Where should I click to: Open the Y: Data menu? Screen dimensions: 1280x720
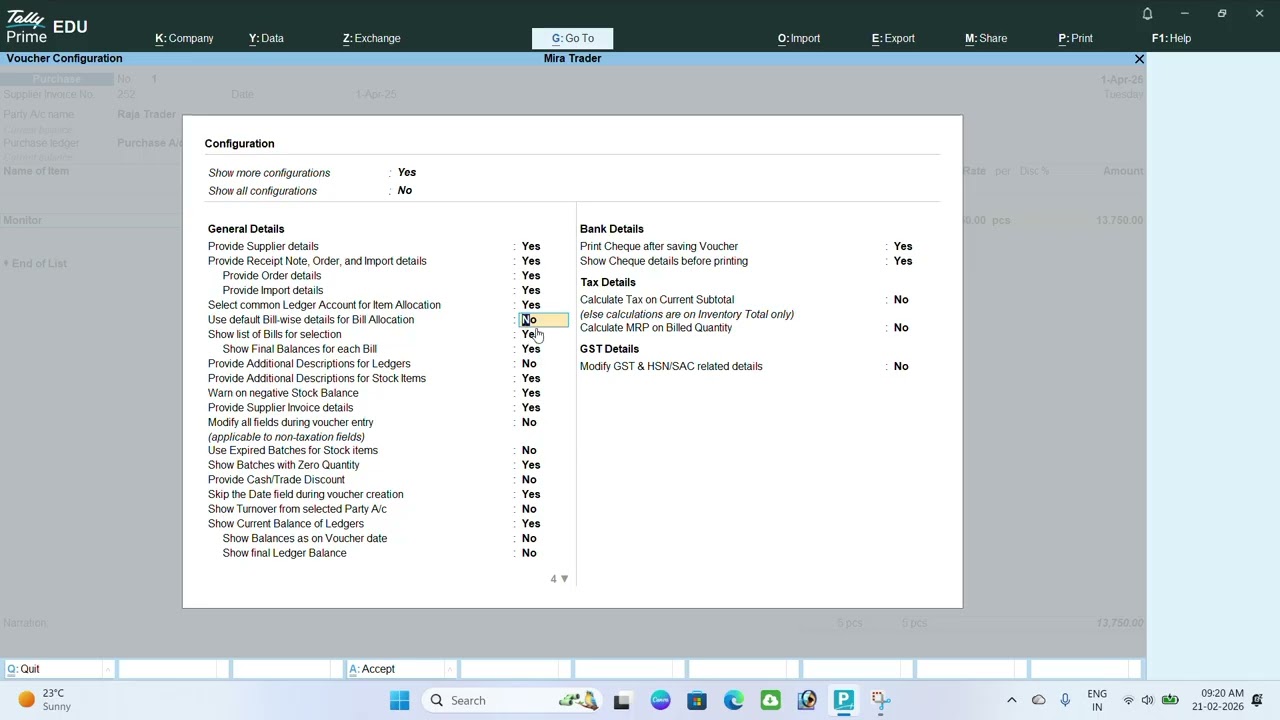tap(266, 38)
